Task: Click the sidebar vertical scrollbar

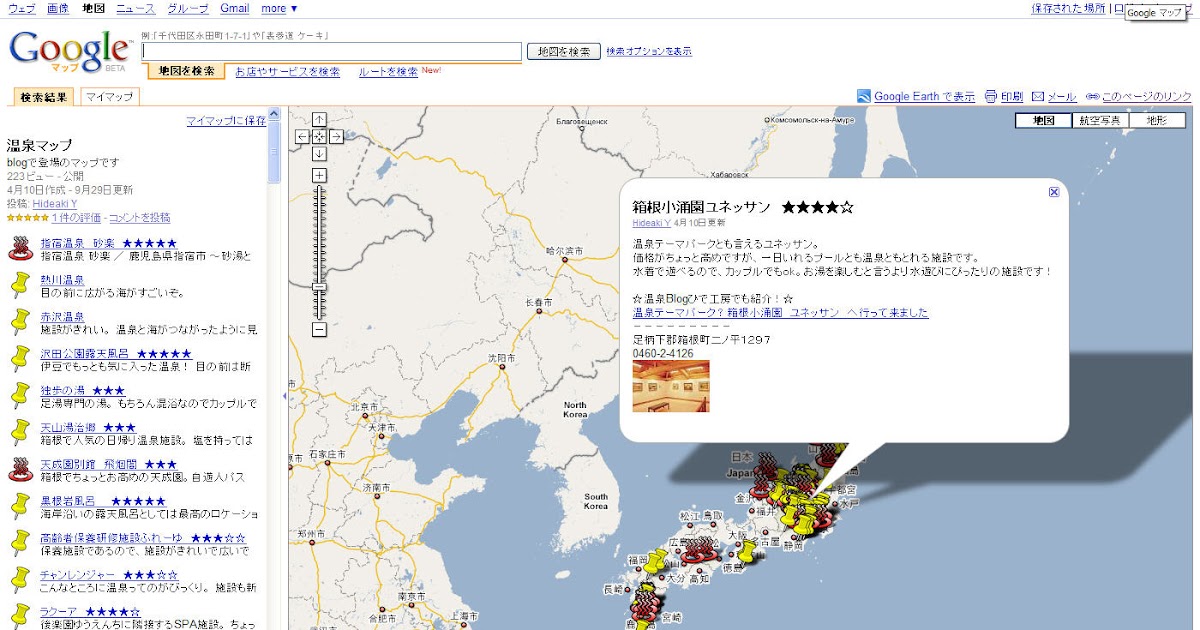Action: (274, 150)
